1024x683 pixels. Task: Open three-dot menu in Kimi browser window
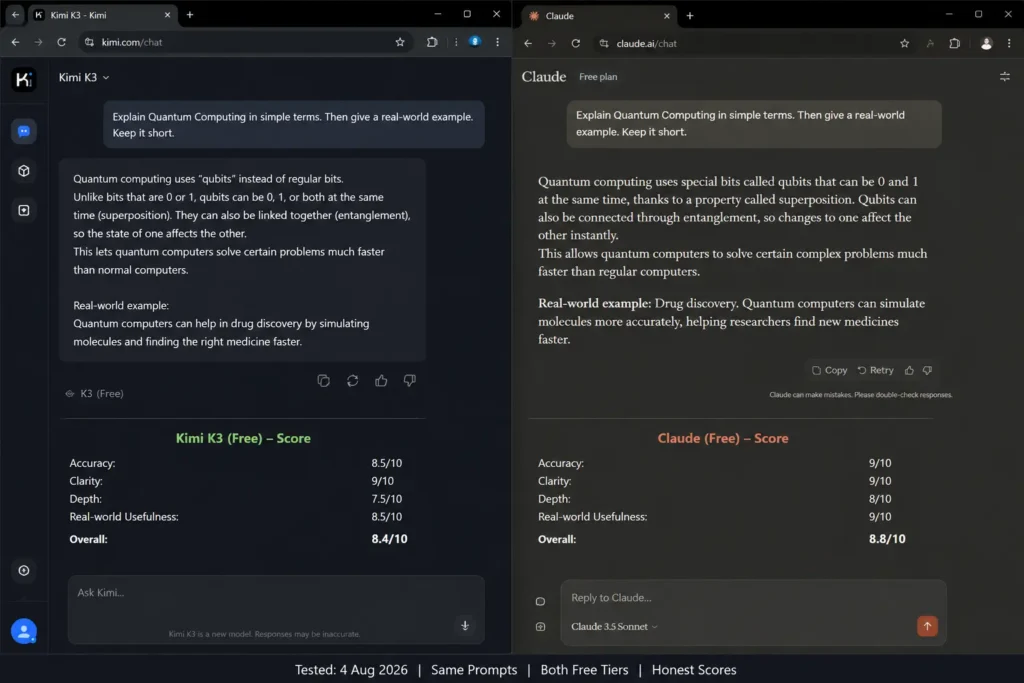tap(498, 42)
